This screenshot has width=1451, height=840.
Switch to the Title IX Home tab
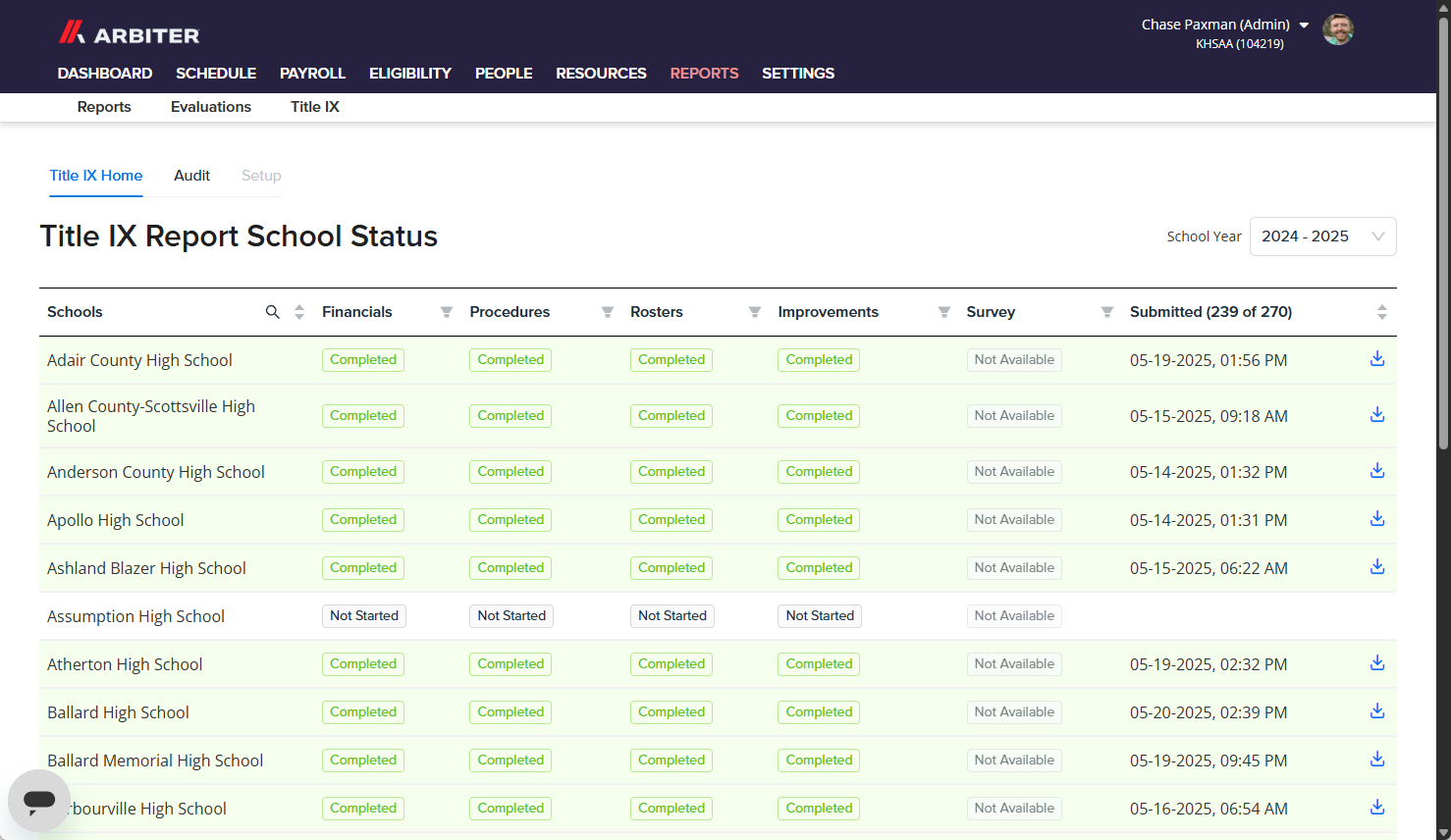tap(96, 176)
